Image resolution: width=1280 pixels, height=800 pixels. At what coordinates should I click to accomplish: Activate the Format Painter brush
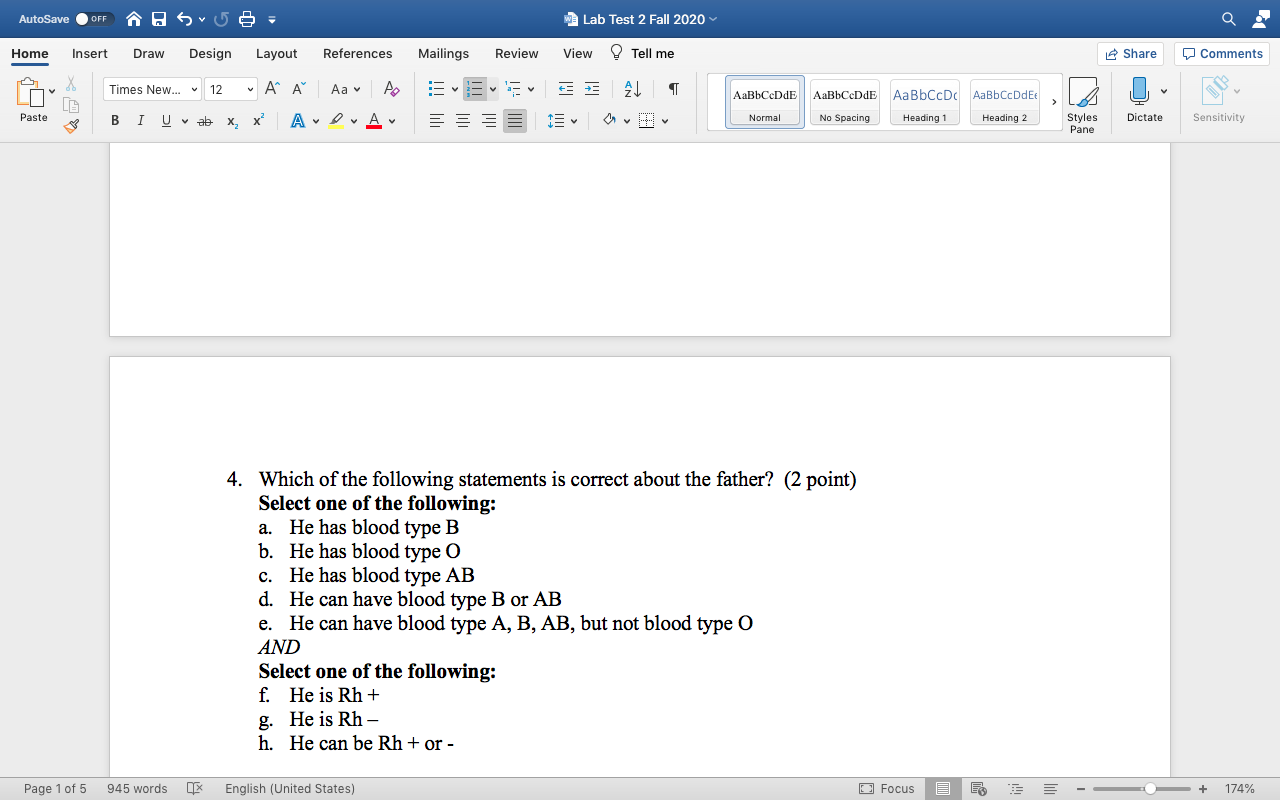(x=71, y=126)
